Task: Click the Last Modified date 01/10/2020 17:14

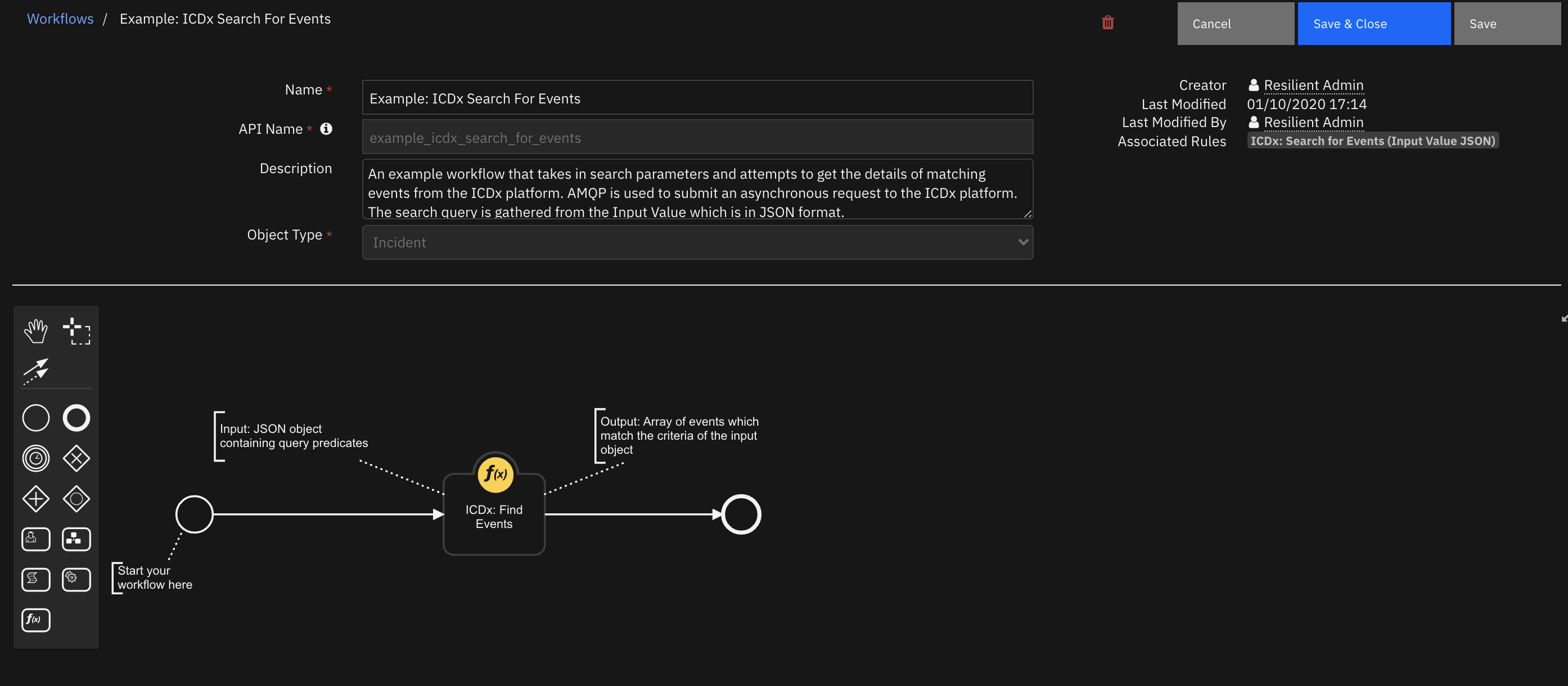Action: click(1306, 104)
